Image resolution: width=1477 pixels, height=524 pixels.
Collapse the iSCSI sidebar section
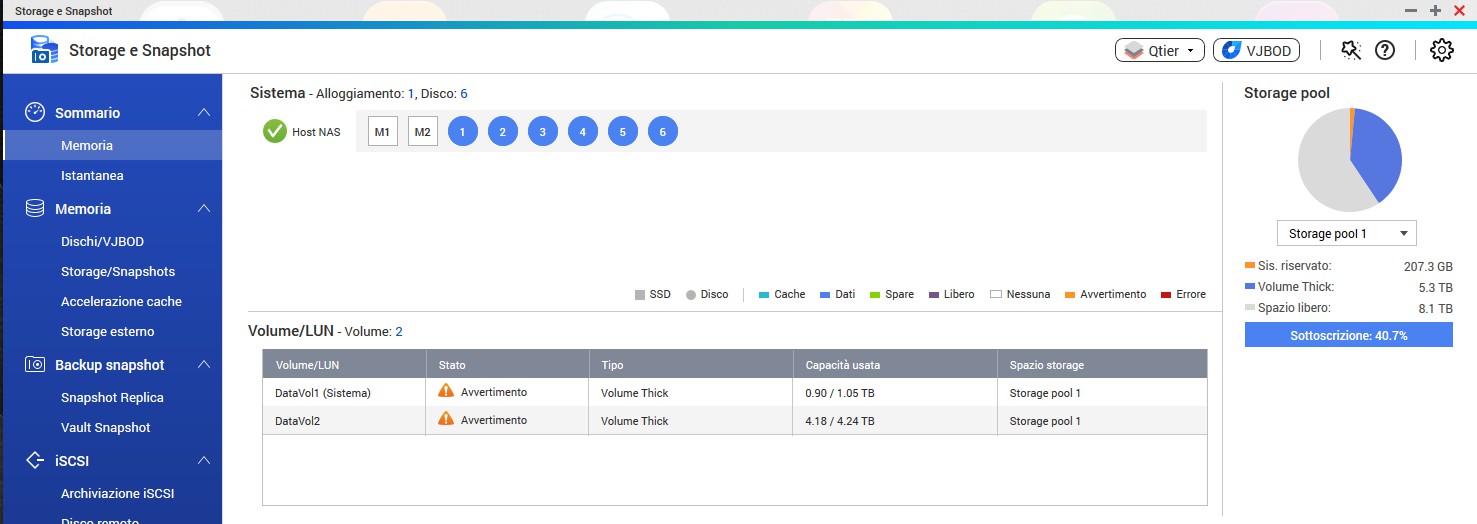(204, 461)
